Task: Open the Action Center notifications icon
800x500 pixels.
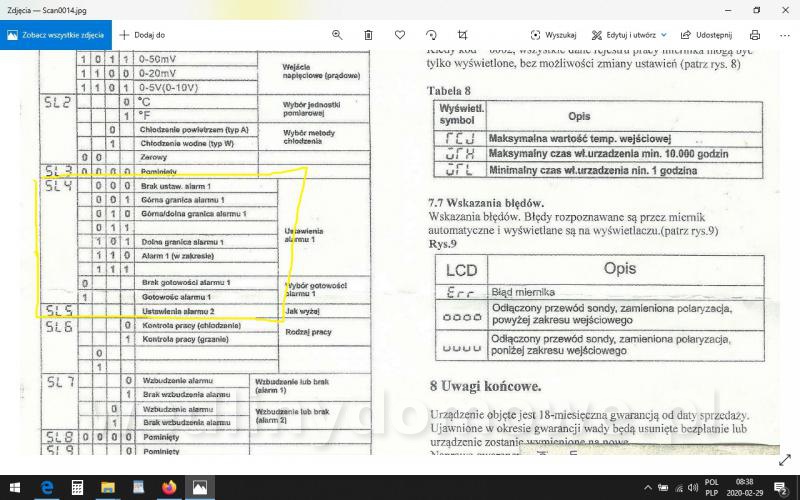Action: click(781, 488)
